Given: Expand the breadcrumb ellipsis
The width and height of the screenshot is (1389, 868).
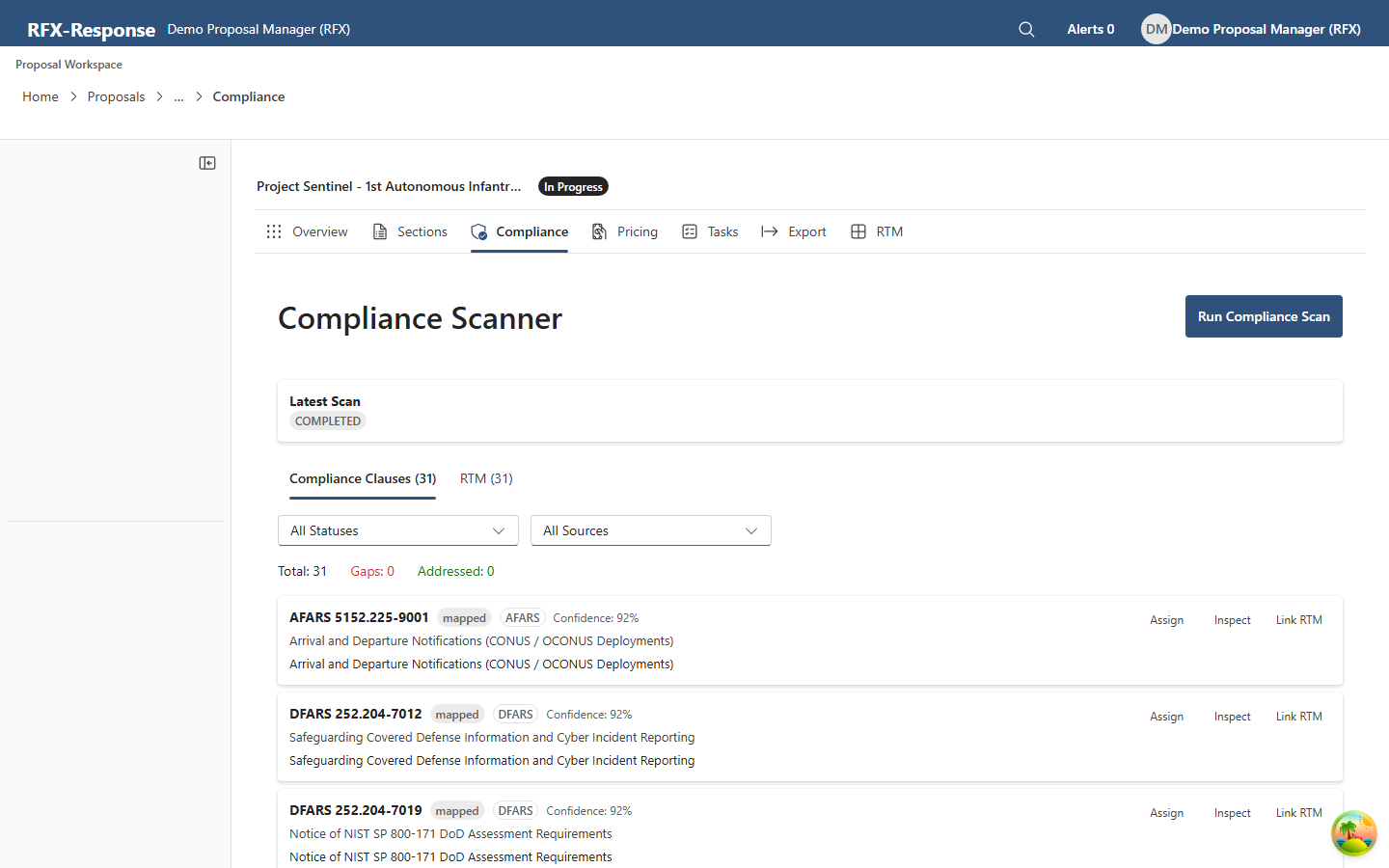Looking at the screenshot, I should coord(178,96).
